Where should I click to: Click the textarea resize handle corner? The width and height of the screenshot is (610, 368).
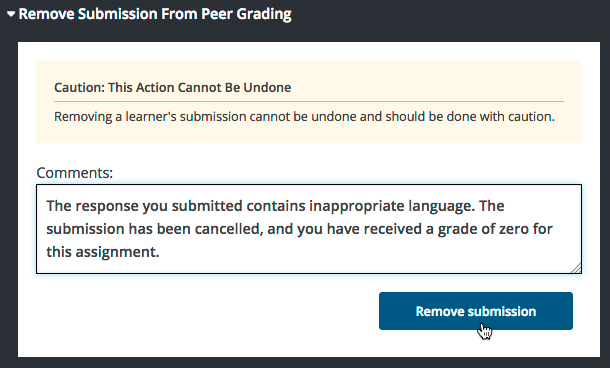576,268
